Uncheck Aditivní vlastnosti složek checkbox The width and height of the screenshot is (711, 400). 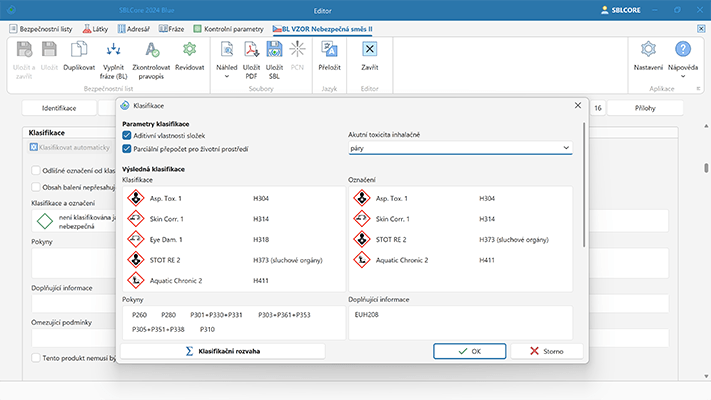(x=127, y=135)
